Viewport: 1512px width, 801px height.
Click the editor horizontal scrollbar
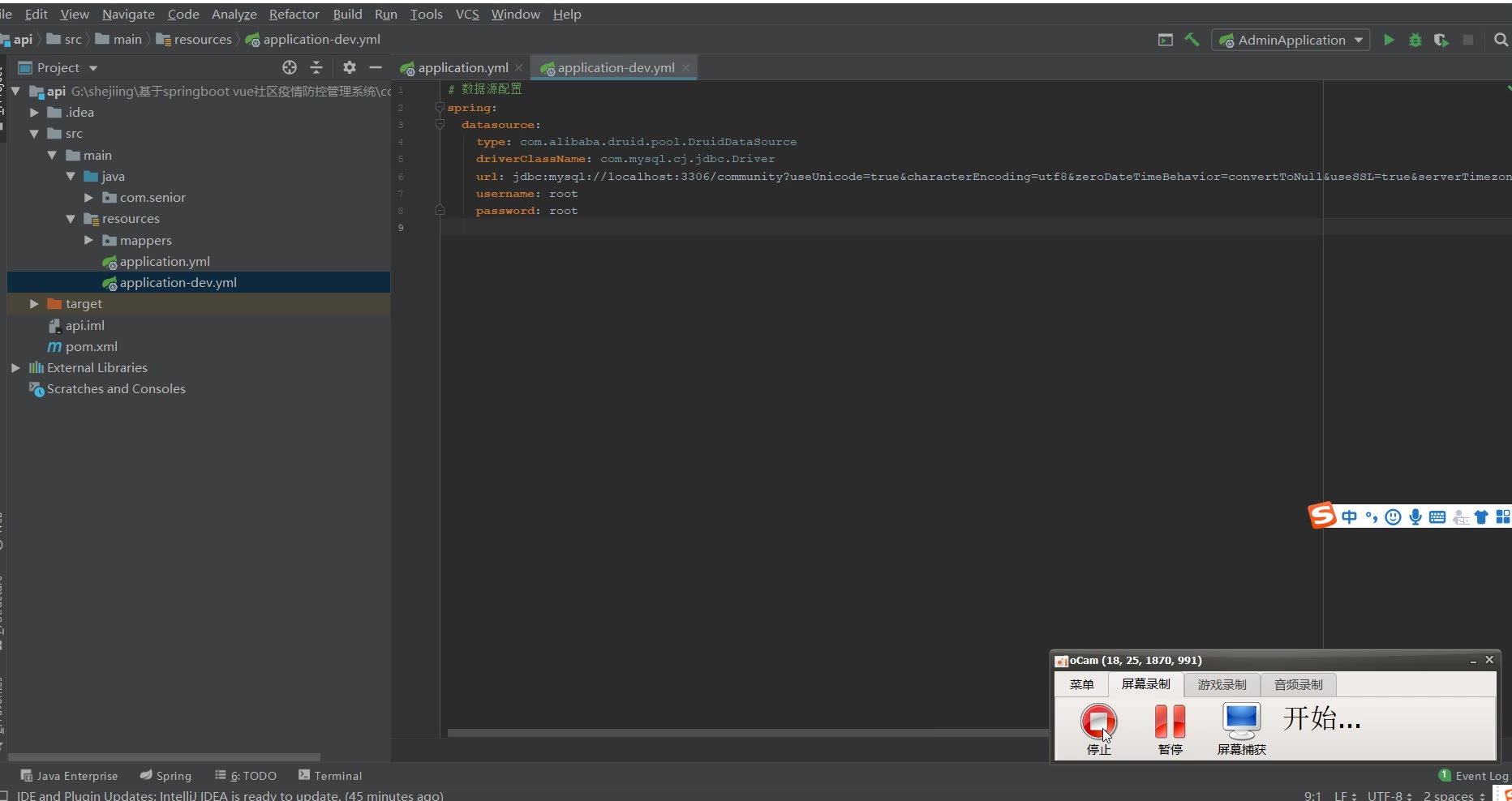746,733
